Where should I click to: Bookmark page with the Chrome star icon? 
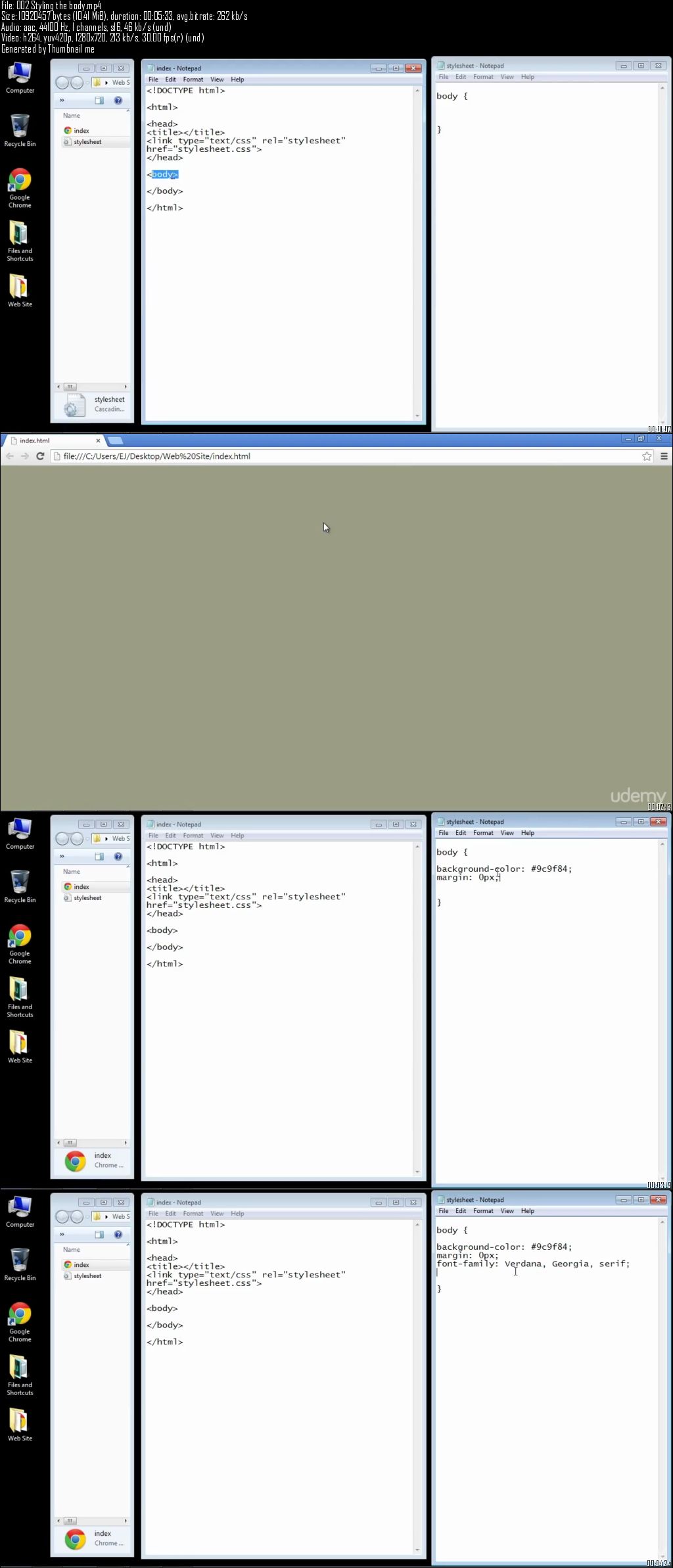[647, 456]
